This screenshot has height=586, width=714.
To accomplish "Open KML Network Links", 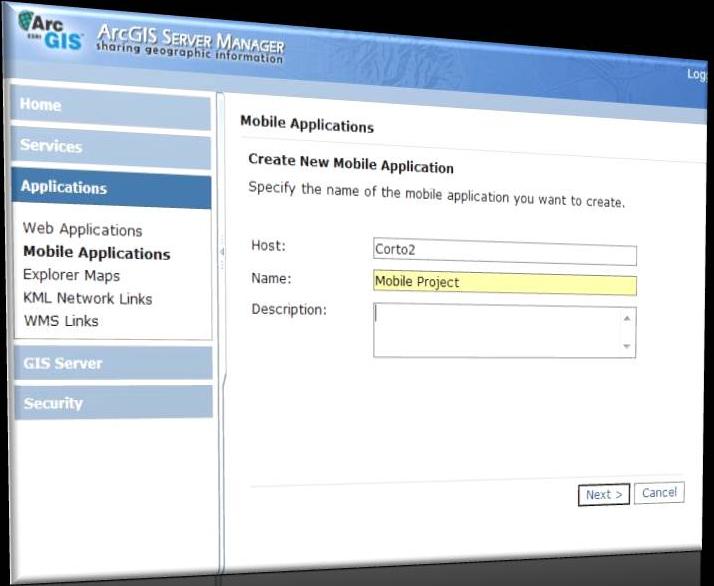I will [87, 298].
